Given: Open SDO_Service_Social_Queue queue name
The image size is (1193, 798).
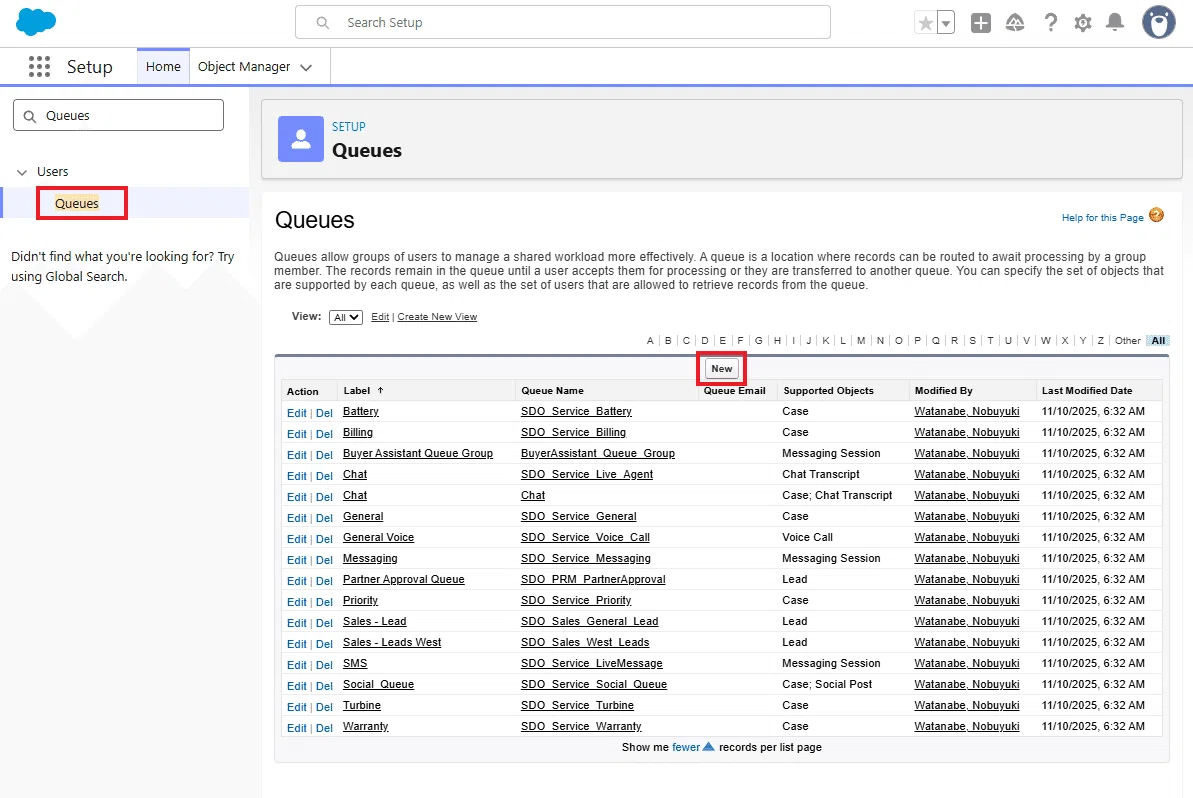Looking at the screenshot, I should [593, 684].
